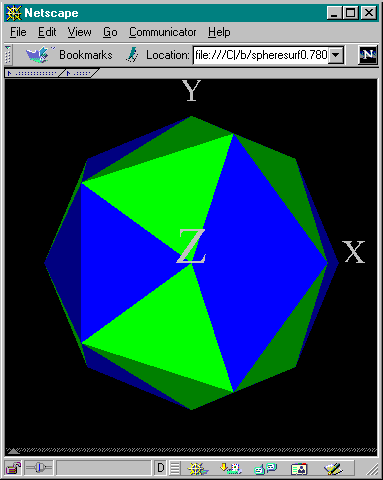Collapse the location toolbar via its grip handle
Screen dimensions: 383x480
(8, 55)
